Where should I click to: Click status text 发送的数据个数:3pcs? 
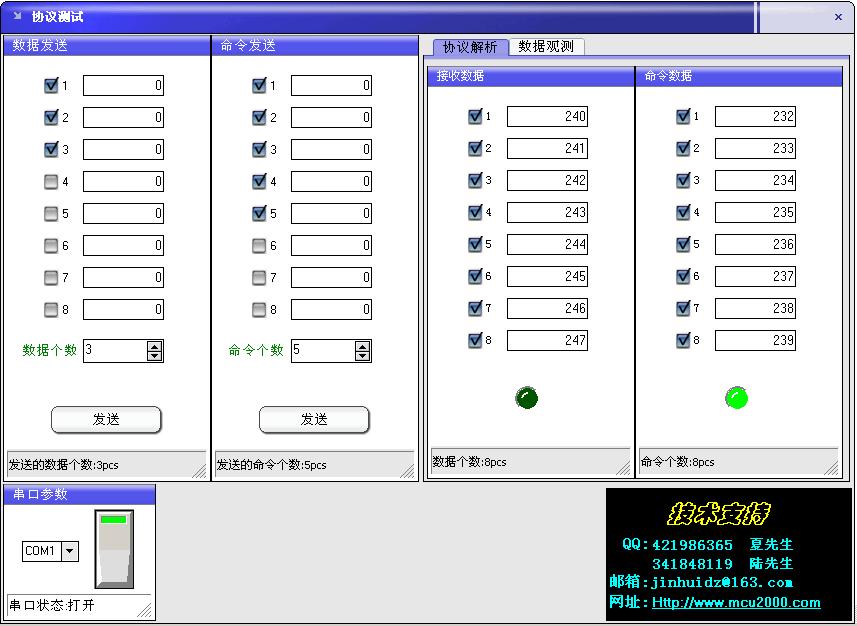pos(63,465)
